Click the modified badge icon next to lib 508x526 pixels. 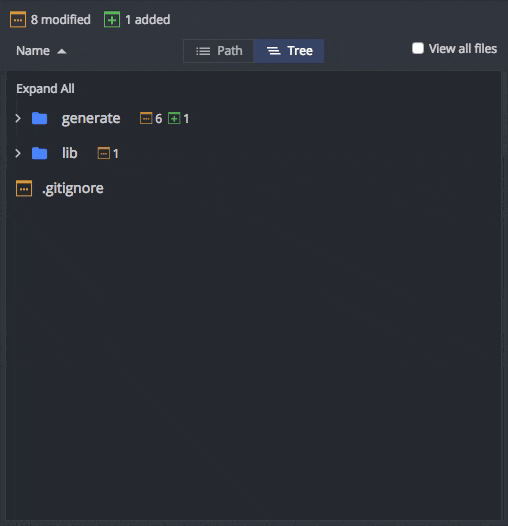pyautogui.click(x=104, y=153)
